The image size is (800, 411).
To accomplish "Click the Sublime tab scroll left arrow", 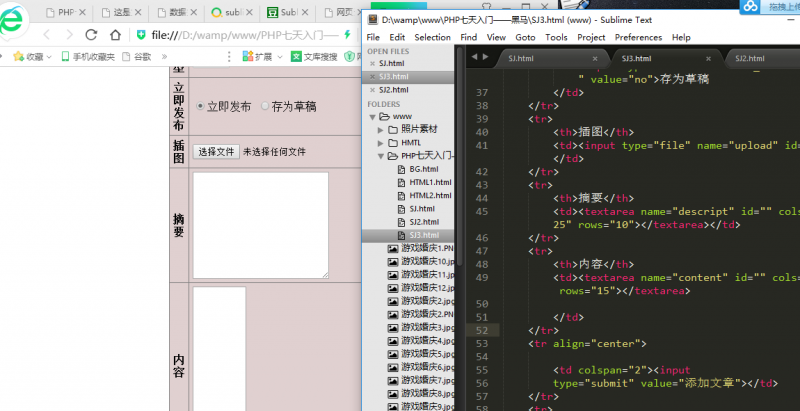I will [474, 59].
